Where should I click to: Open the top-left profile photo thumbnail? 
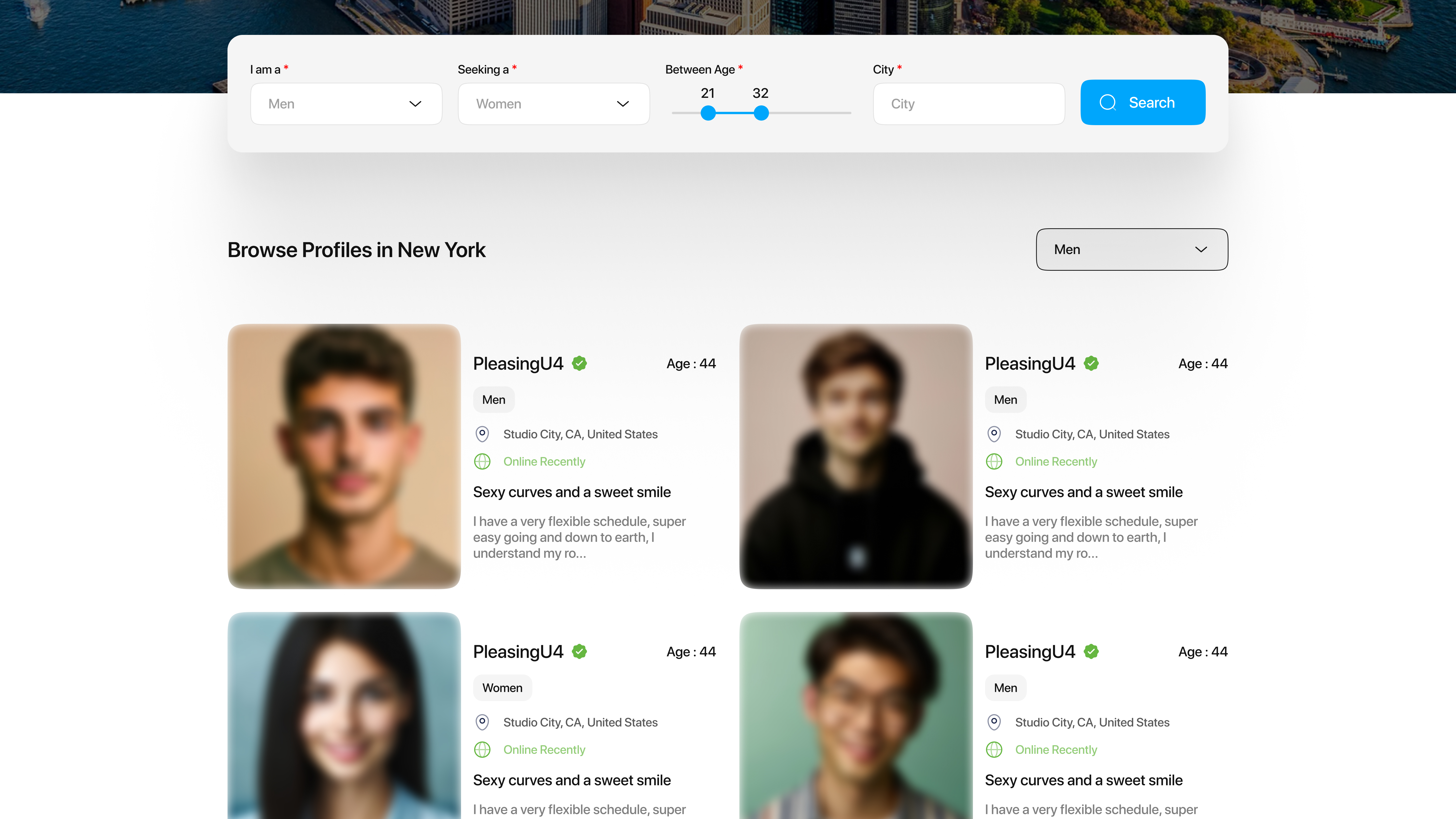pos(344,456)
